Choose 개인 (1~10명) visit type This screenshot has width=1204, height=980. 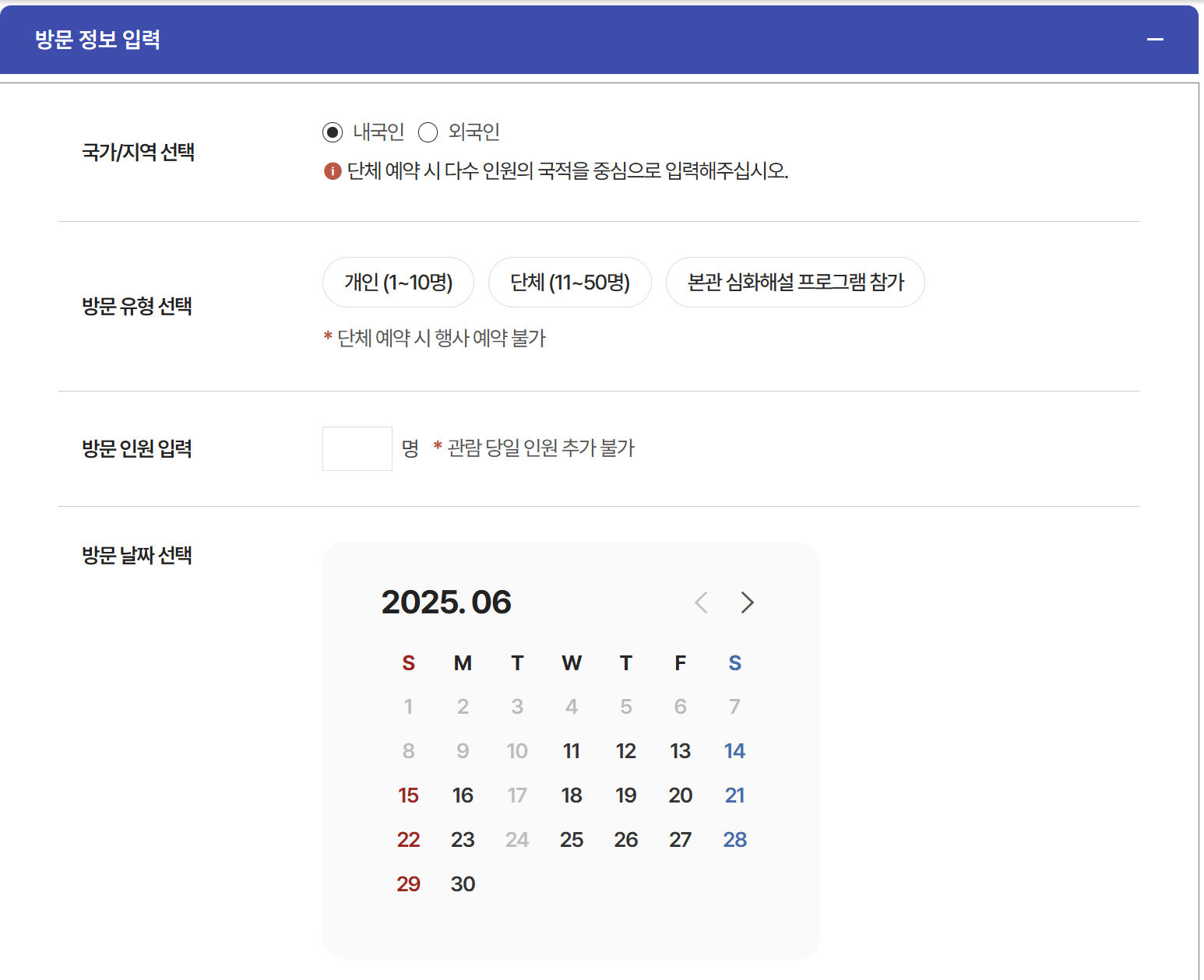(x=397, y=282)
